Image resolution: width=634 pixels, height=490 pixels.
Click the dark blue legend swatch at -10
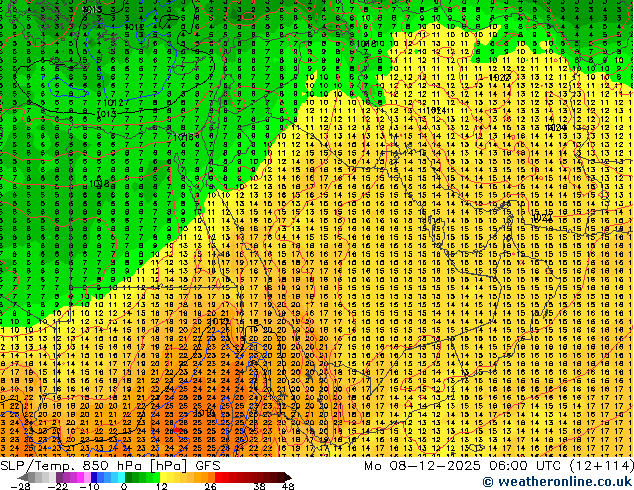(x=94, y=477)
